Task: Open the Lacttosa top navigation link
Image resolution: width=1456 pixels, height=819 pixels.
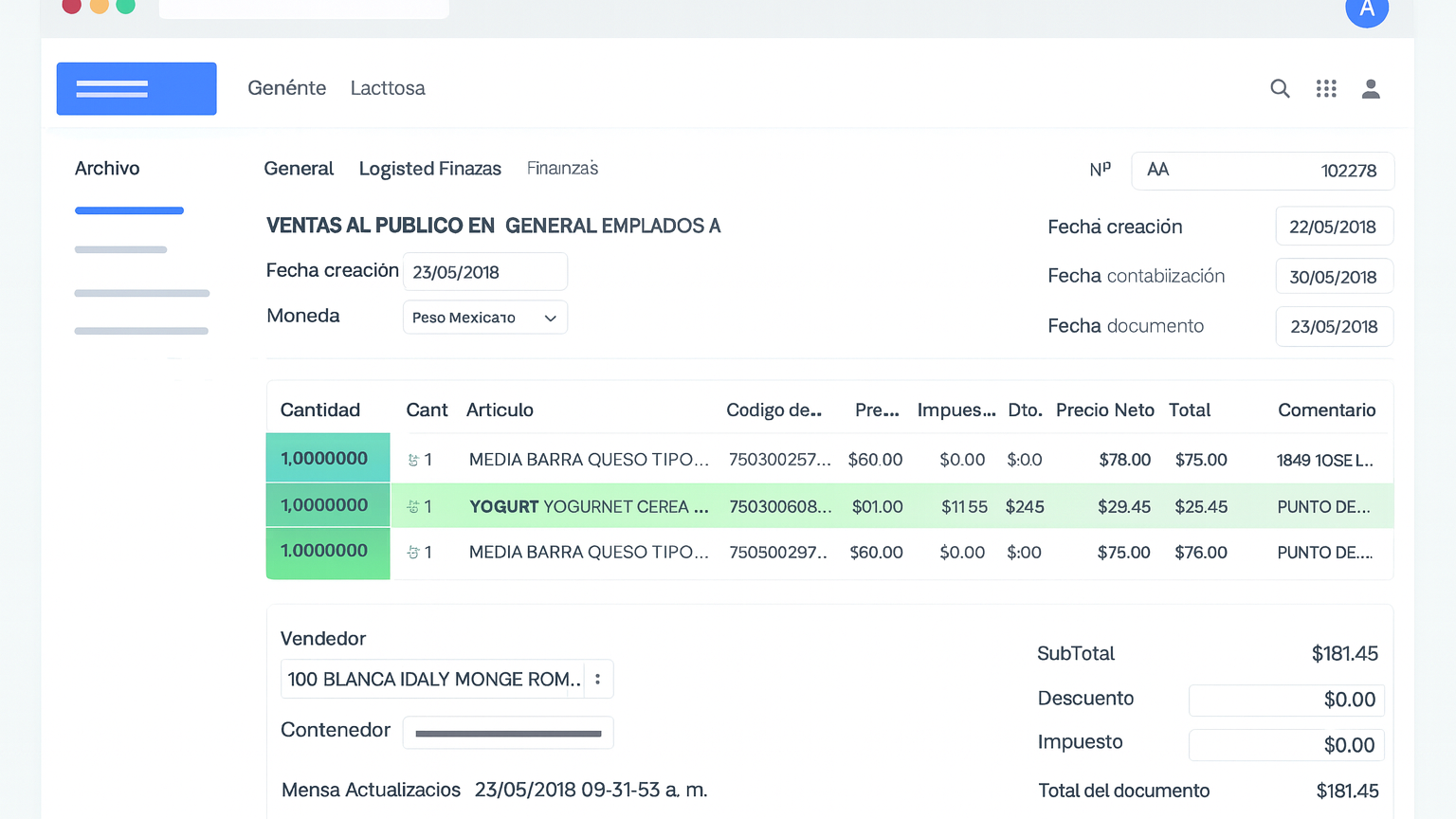Action: pos(388,88)
